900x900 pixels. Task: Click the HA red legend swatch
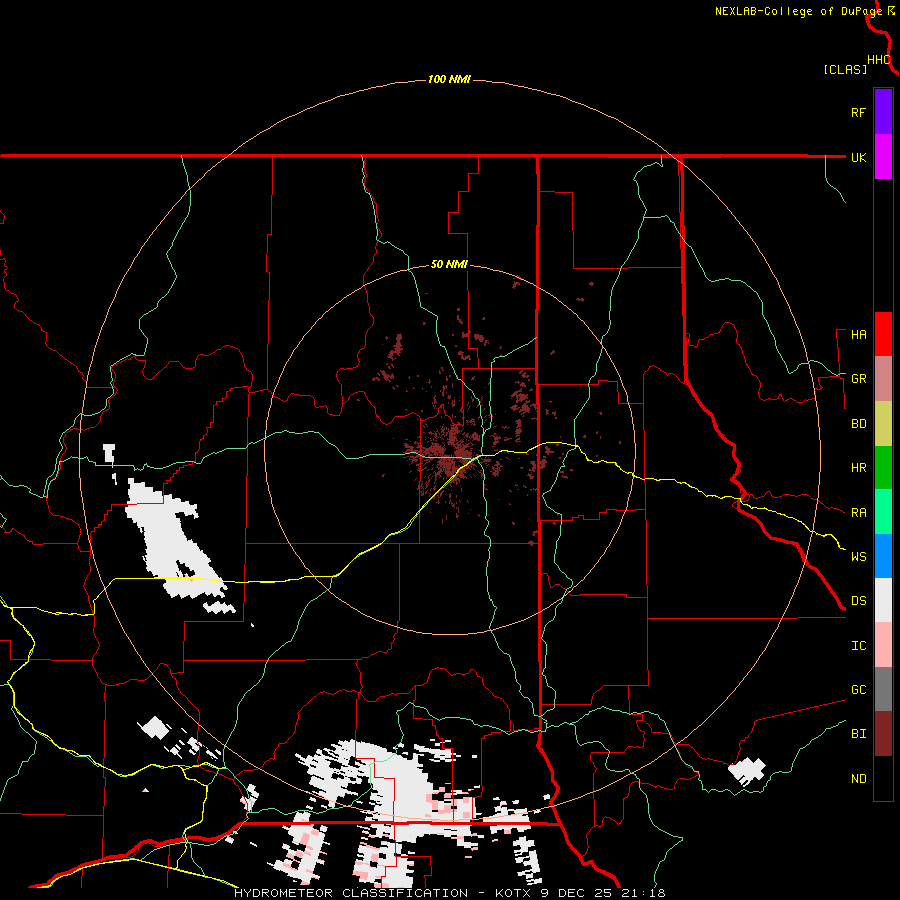pyautogui.click(x=883, y=334)
